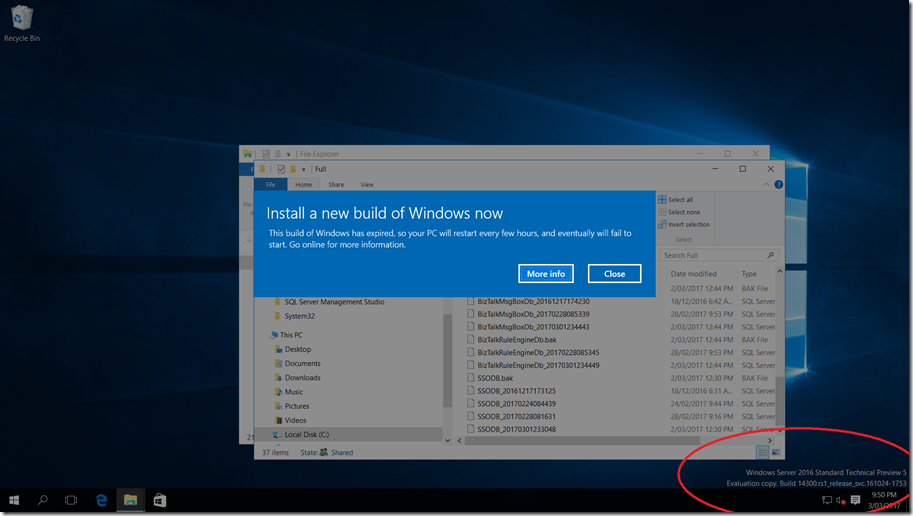
Task: Launch Microsoft Edge from the taskbar
Action: 101,500
